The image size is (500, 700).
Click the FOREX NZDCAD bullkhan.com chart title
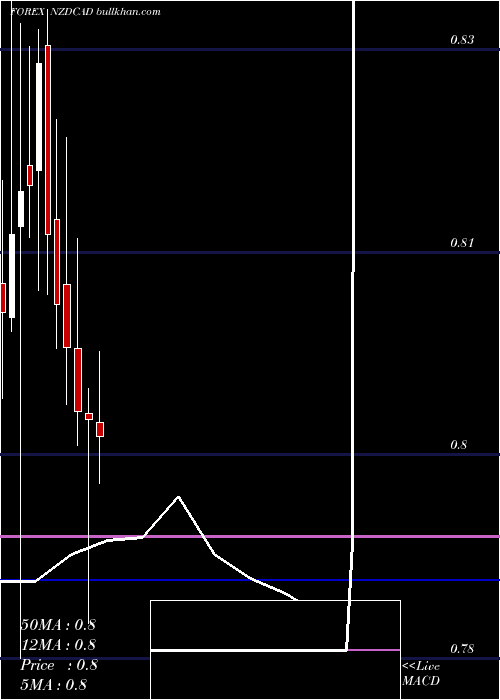coord(85,12)
